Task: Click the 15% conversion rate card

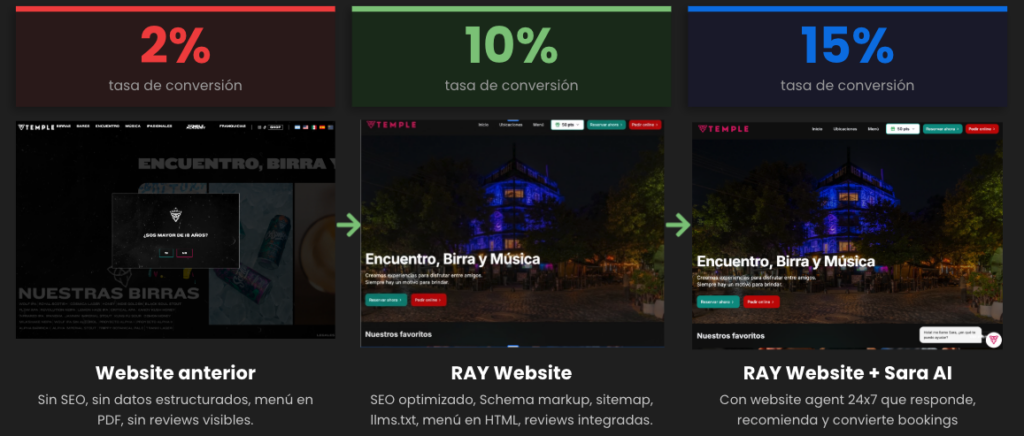Action: 847,56
